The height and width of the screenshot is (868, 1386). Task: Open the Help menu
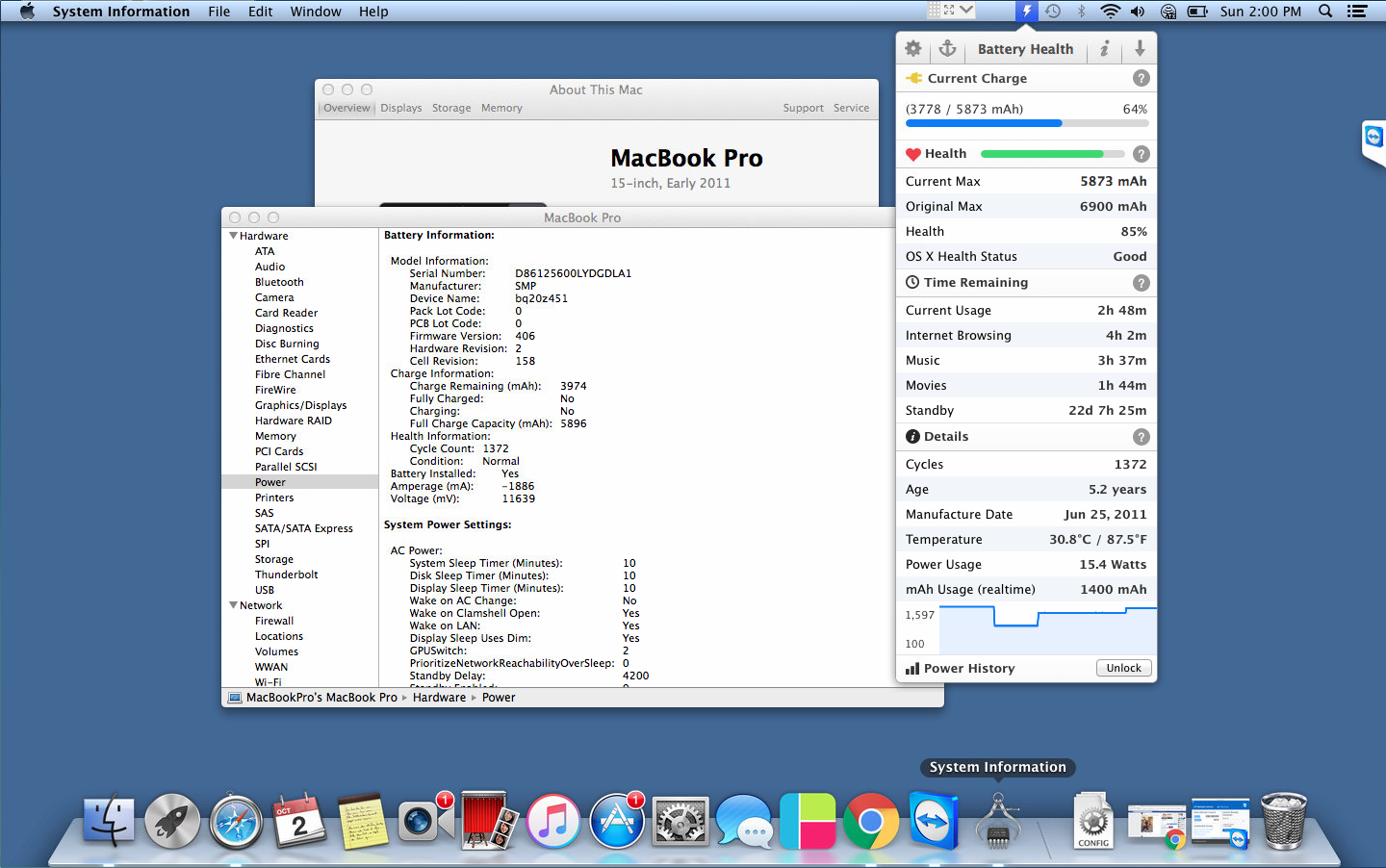373,12
